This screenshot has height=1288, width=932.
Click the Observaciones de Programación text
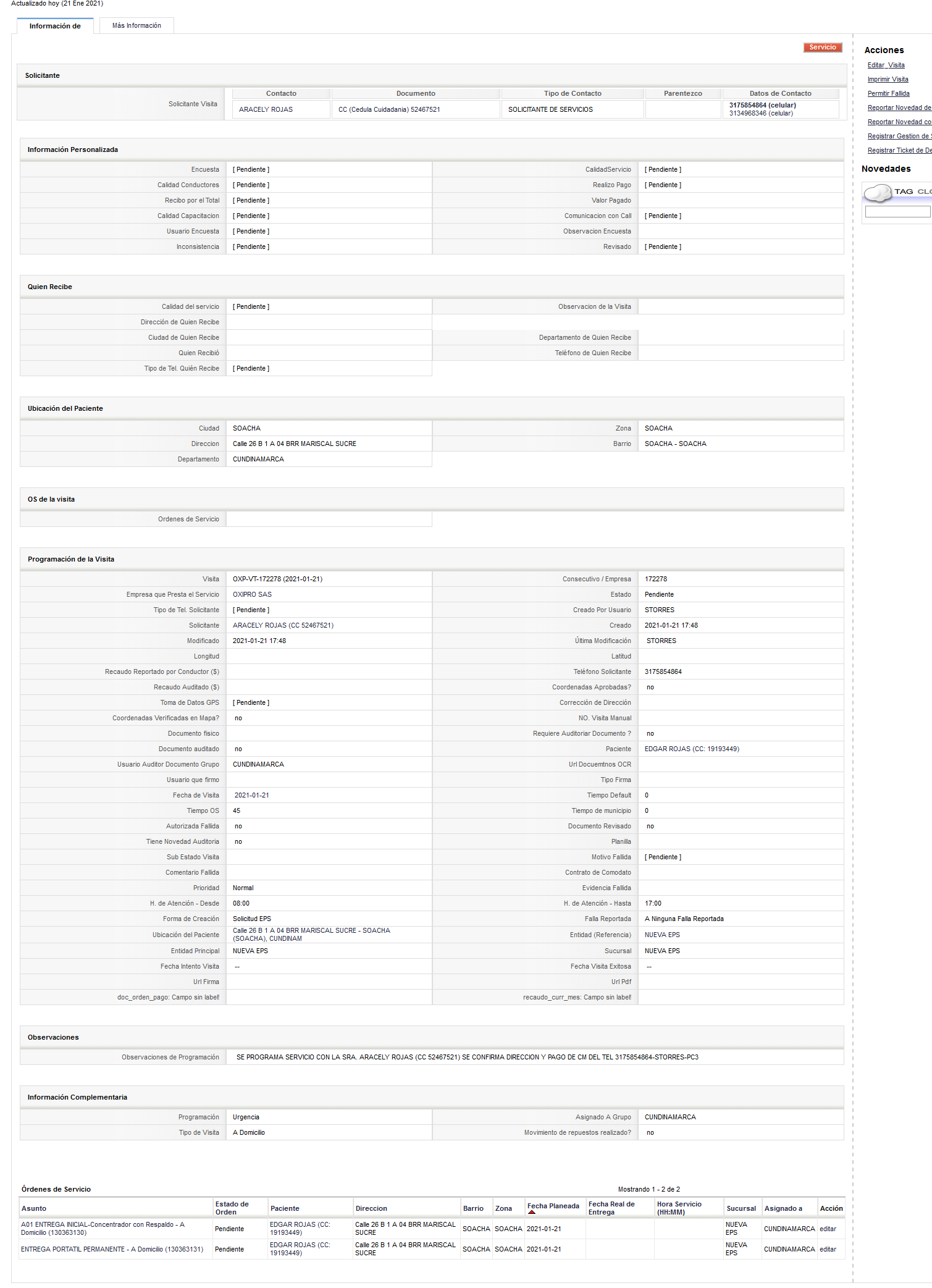click(467, 1057)
